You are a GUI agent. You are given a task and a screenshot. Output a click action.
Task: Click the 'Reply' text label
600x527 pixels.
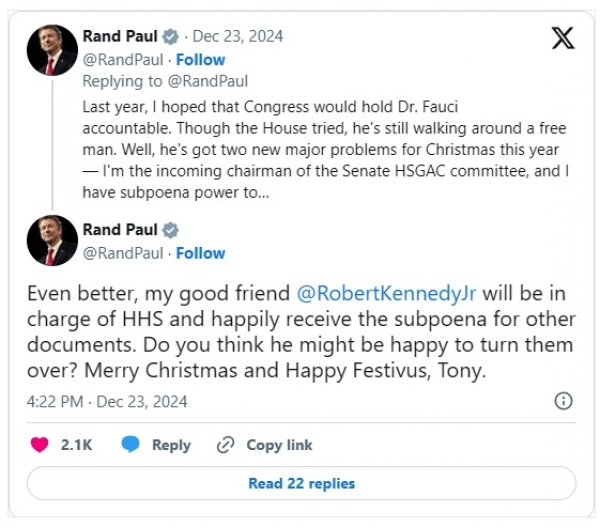[x=171, y=445]
